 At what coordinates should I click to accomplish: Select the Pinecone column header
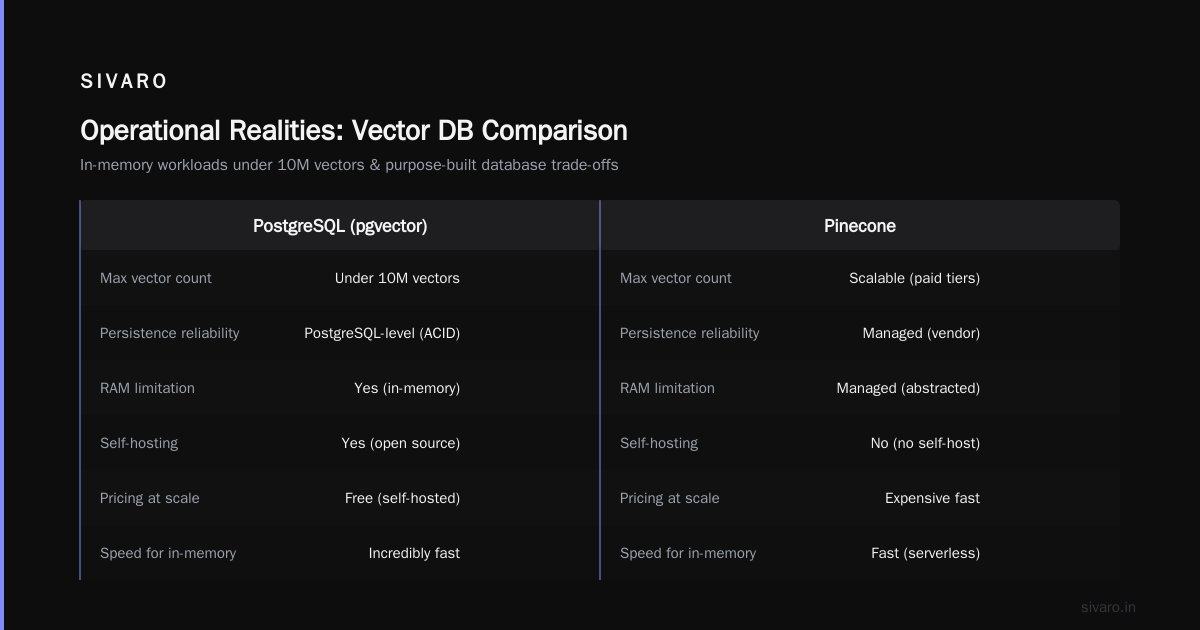860,226
